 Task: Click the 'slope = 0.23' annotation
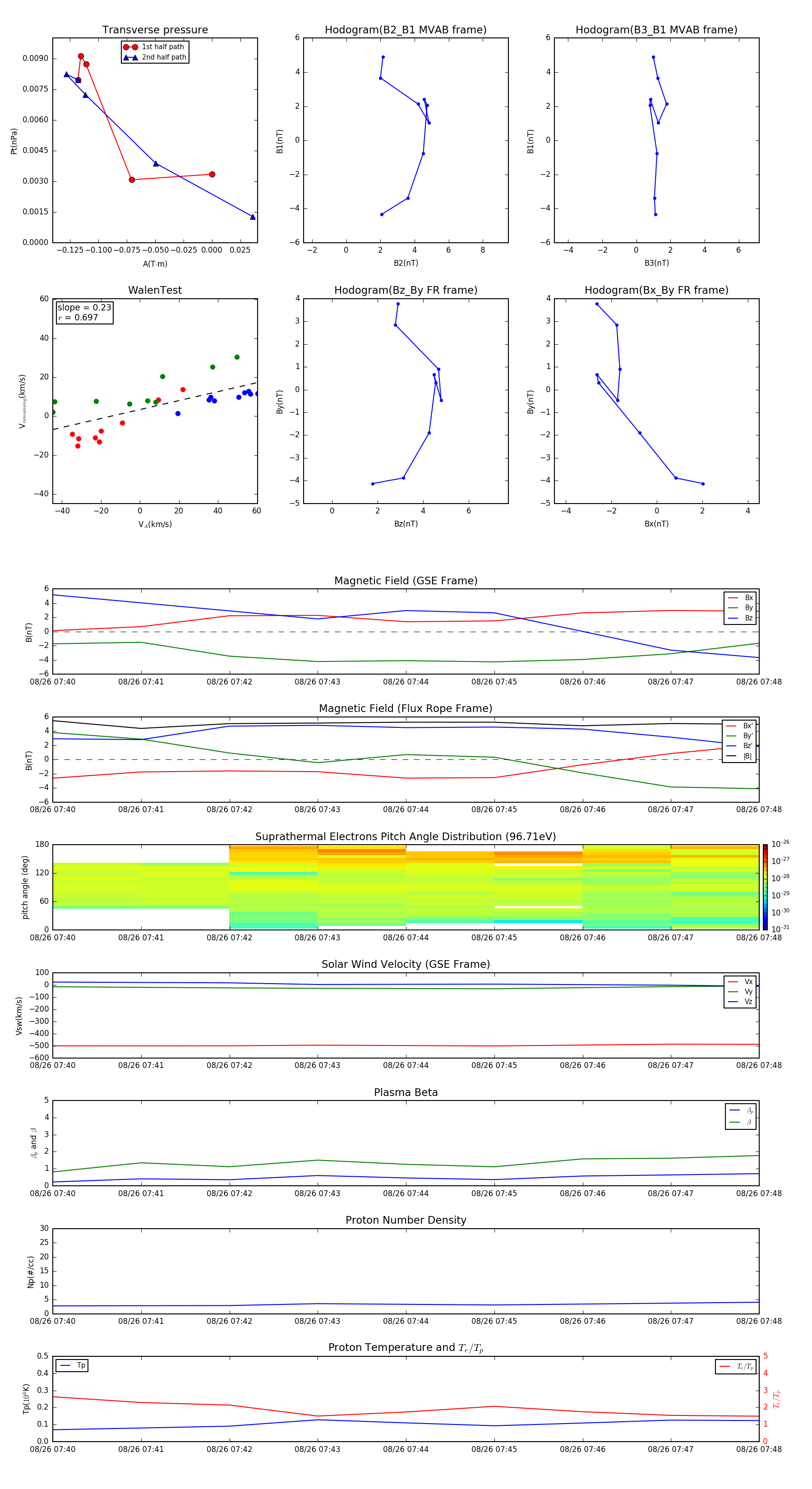pyautogui.click(x=84, y=308)
